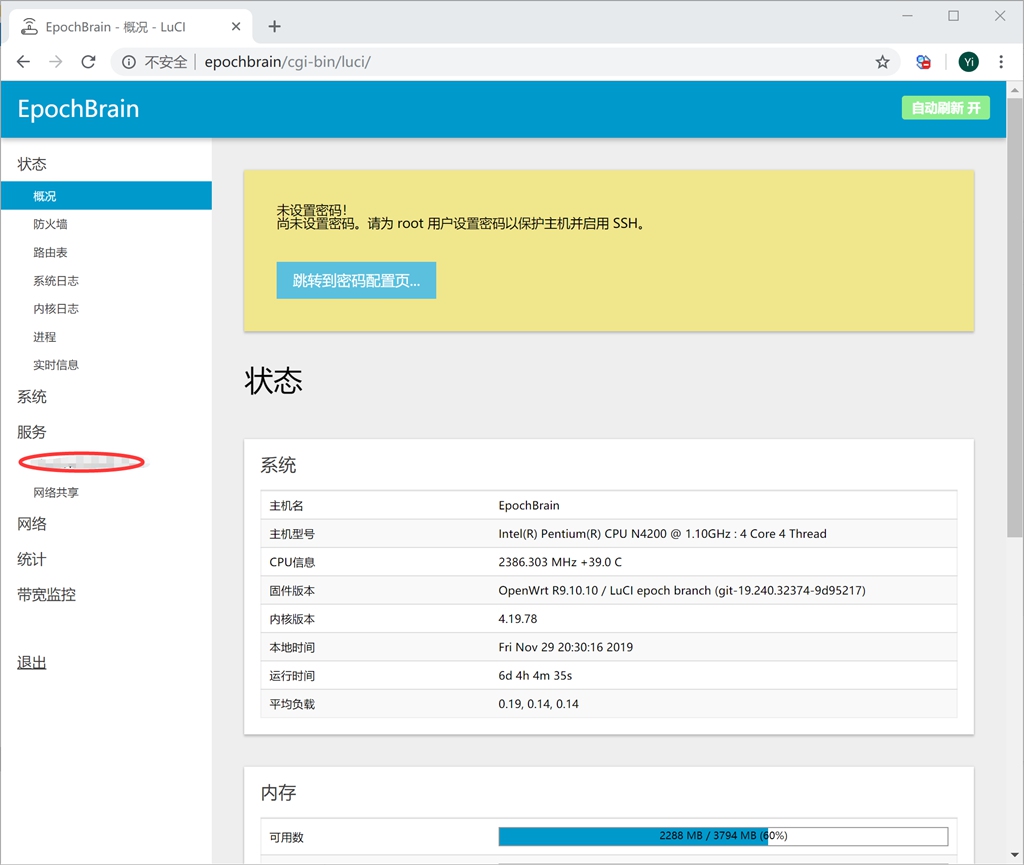The image size is (1024, 865).
Task: Click the 主机型号 row label
Action: coord(292,534)
